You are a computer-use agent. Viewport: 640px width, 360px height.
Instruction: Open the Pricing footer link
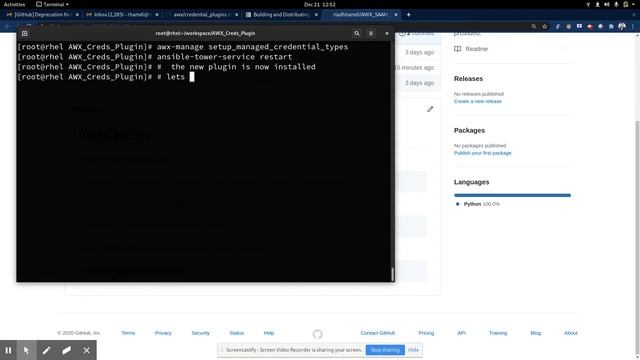(426, 333)
